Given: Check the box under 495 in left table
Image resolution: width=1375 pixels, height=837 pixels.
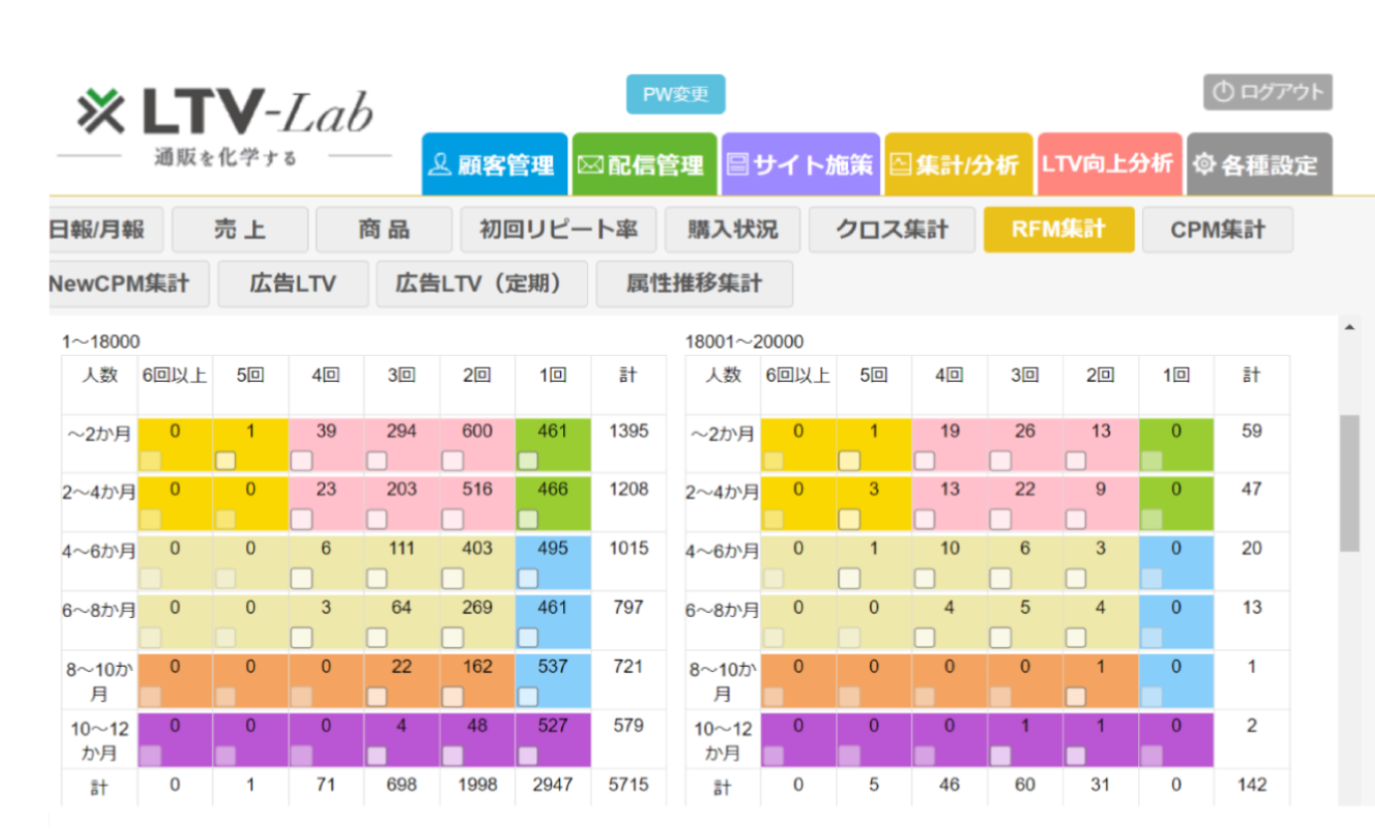Looking at the screenshot, I should (x=528, y=579).
